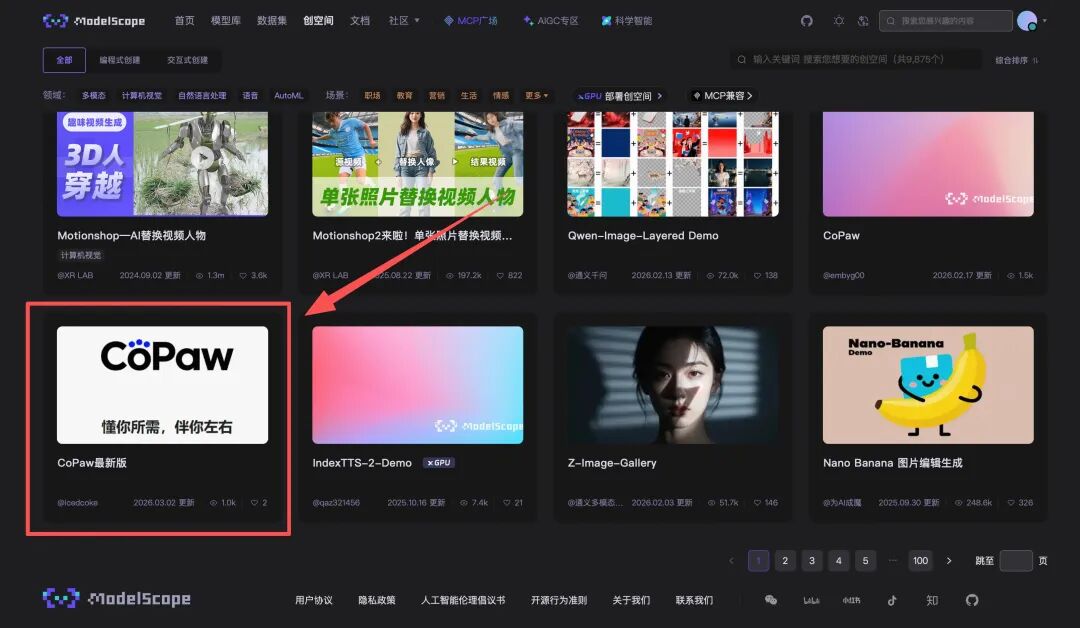Open the GitHub icon in footer
Image resolution: width=1080 pixels, height=628 pixels.
[972, 600]
